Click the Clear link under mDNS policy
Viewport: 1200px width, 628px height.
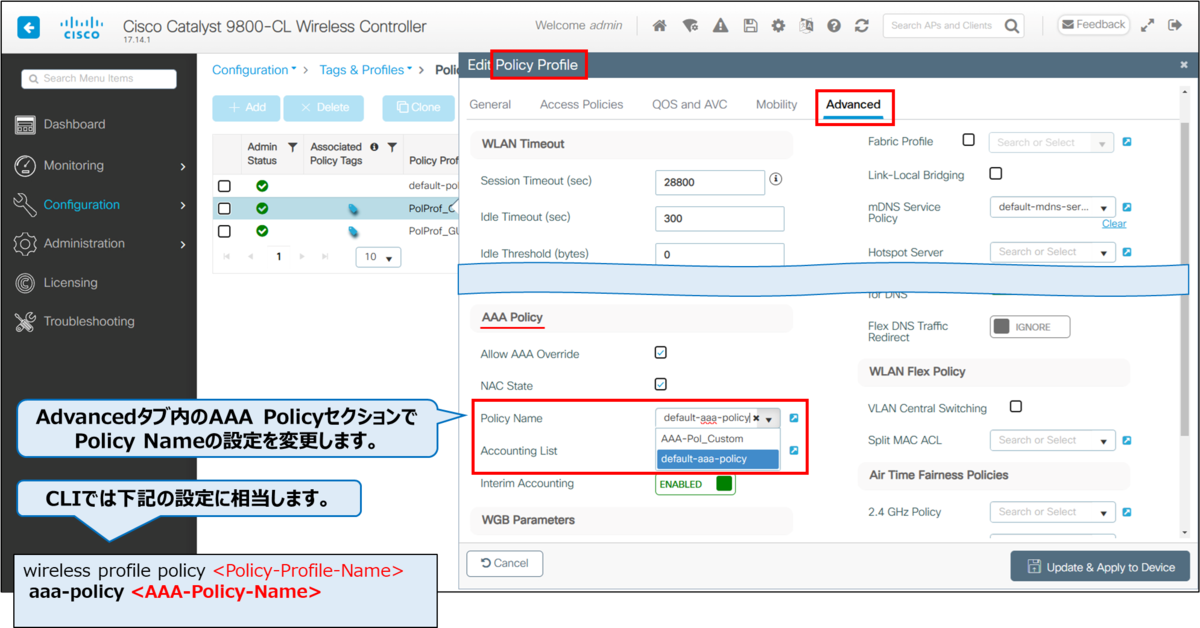(1114, 224)
